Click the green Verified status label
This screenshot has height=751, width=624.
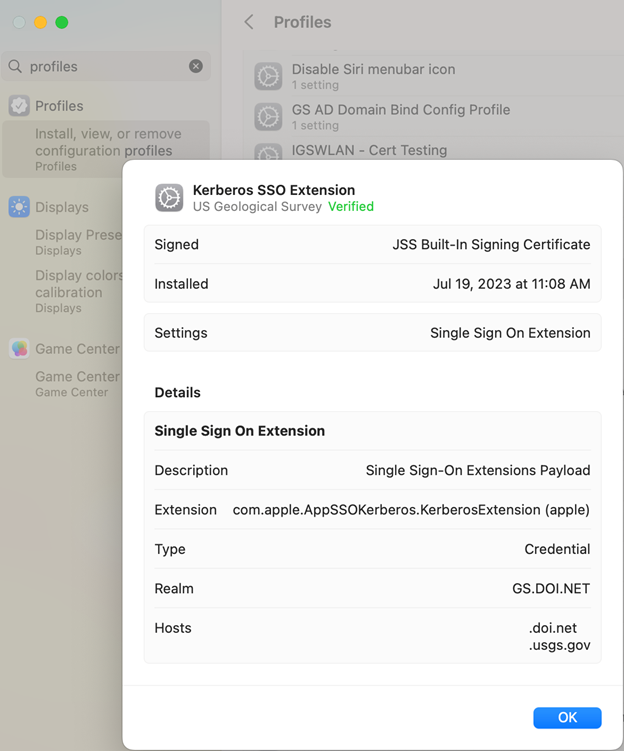pyautogui.click(x=351, y=206)
